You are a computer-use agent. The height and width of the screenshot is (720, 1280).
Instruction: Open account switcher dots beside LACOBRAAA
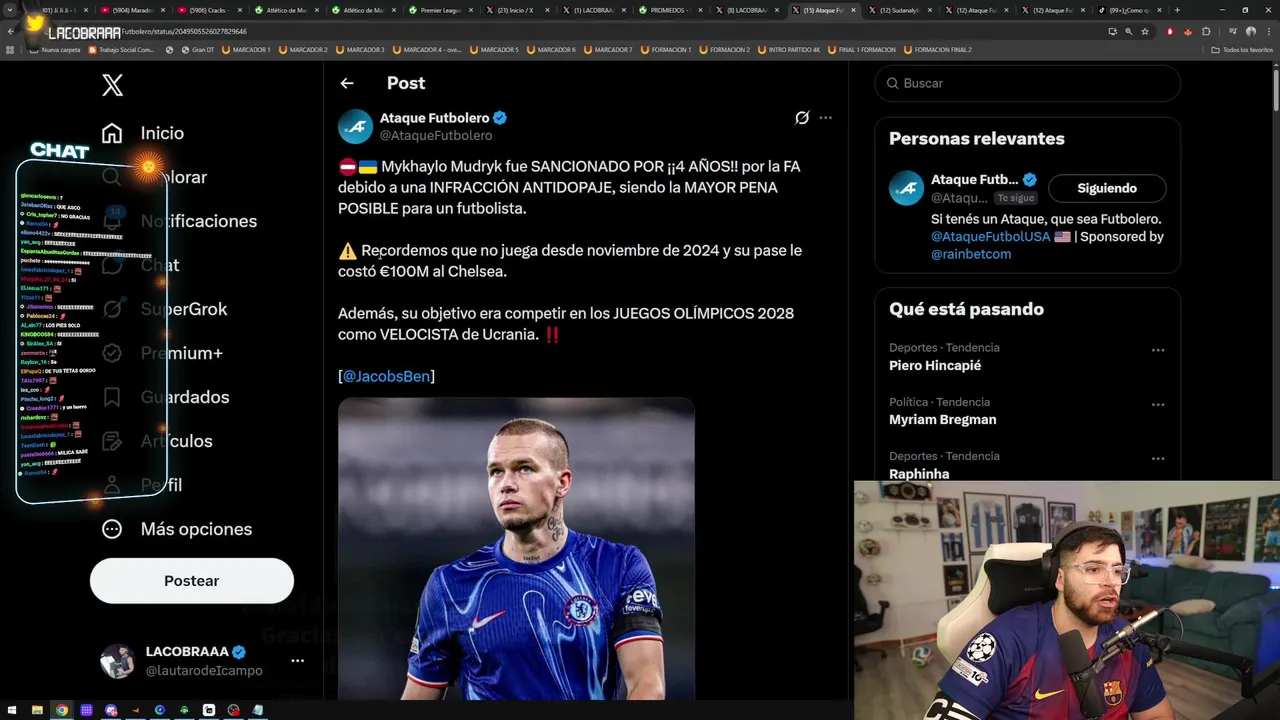[297, 661]
